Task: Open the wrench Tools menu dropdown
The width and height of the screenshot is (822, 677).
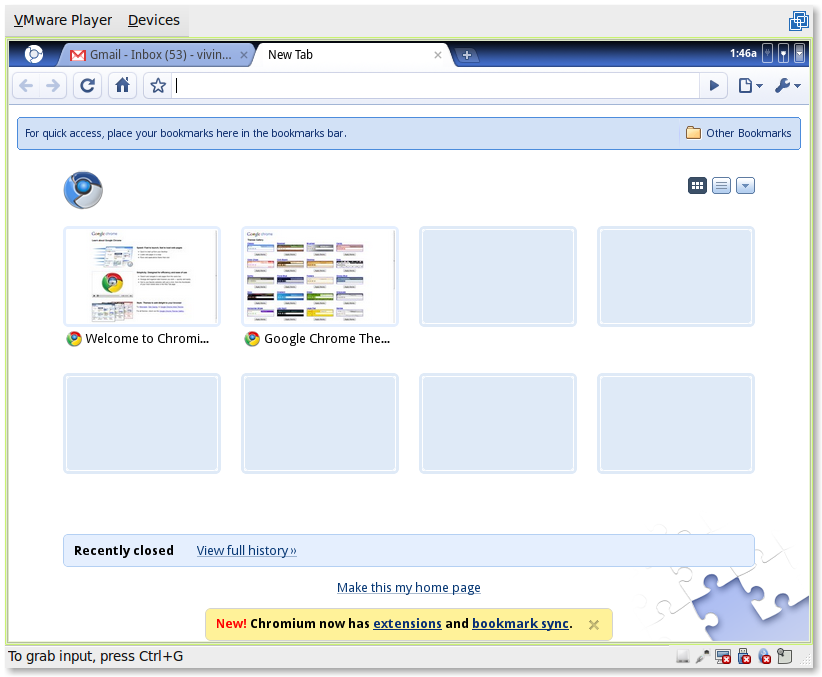Action: point(787,86)
